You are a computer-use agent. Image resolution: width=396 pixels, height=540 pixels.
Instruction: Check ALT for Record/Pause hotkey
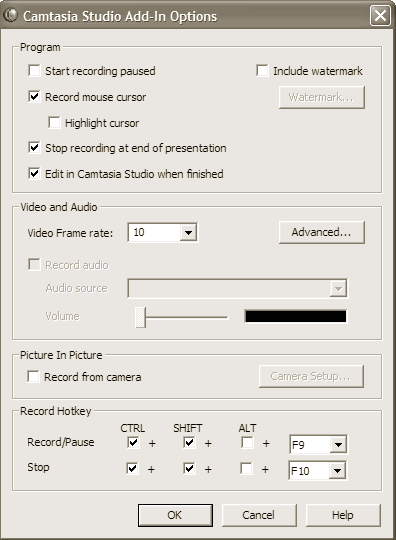pos(247,443)
